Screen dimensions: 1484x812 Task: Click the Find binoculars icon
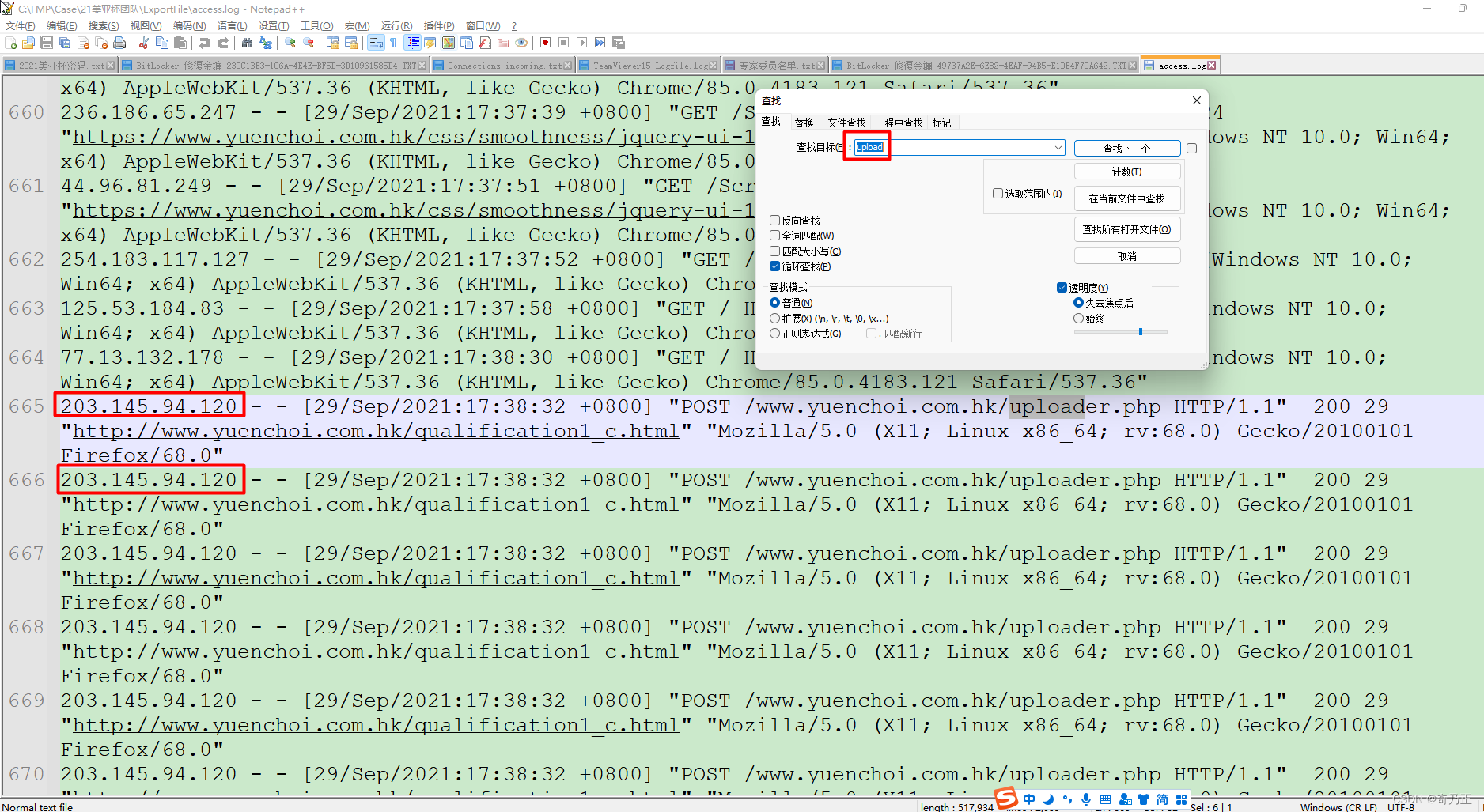[248, 43]
